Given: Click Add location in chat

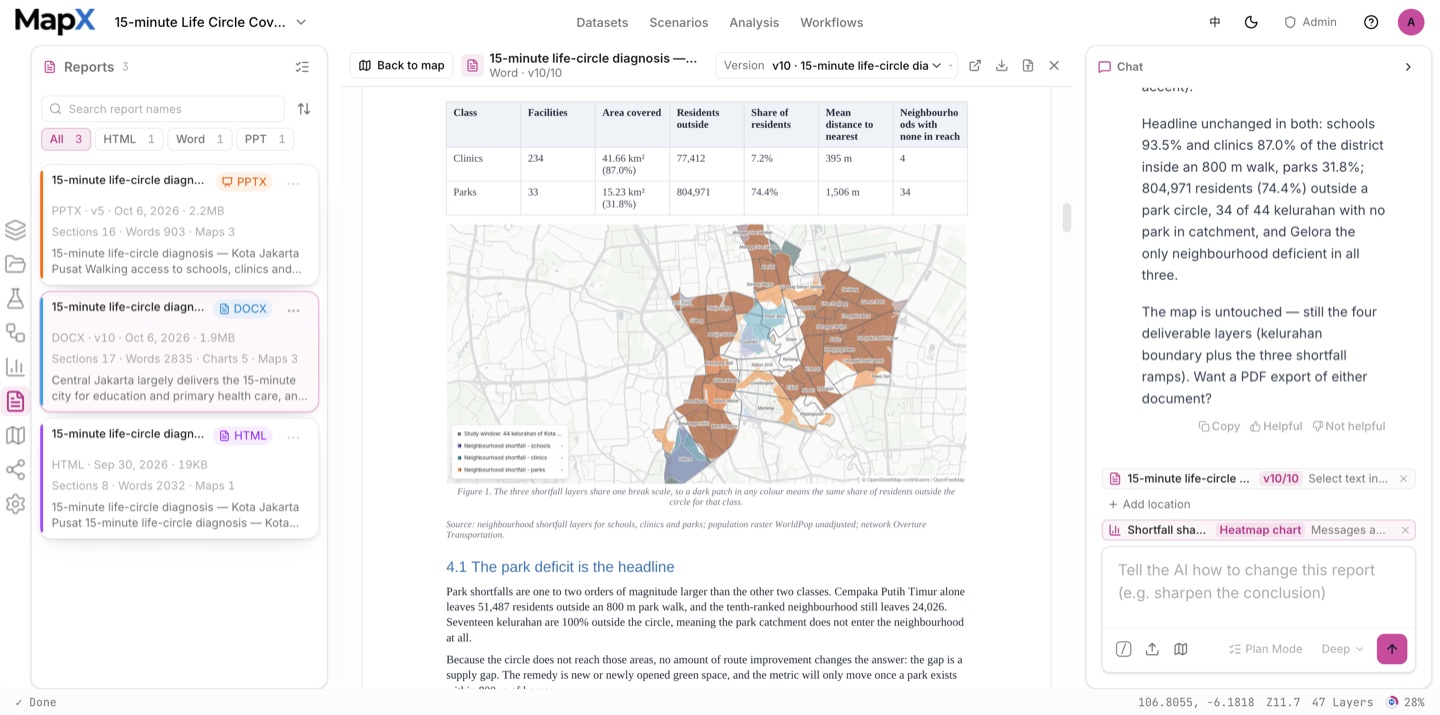Looking at the screenshot, I should click(x=1149, y=504).
